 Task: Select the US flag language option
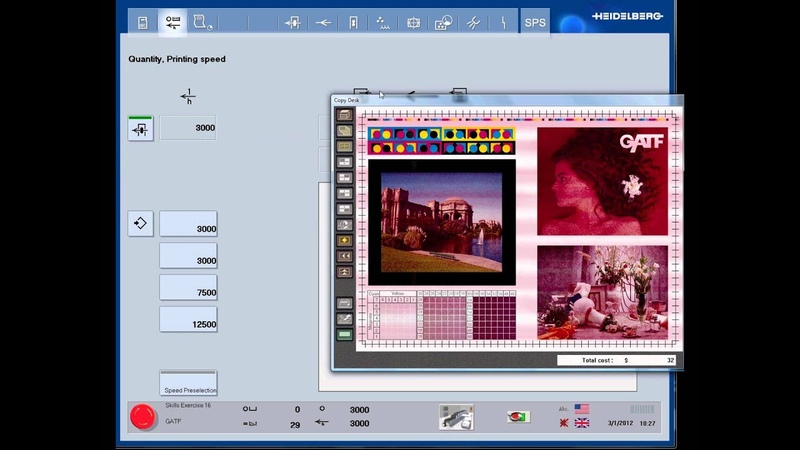[582, 409]
